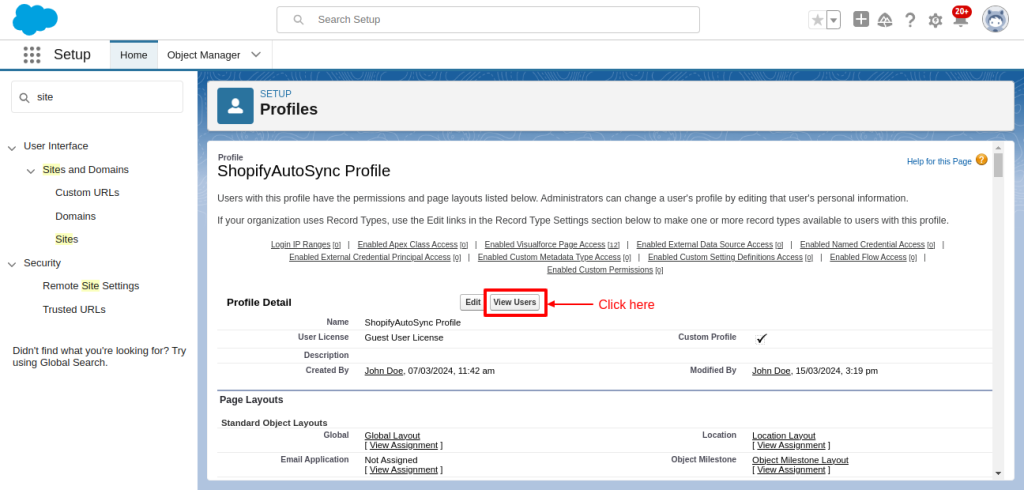
Task: Click View Assignment under Email Application
Action: coord(404,470)
